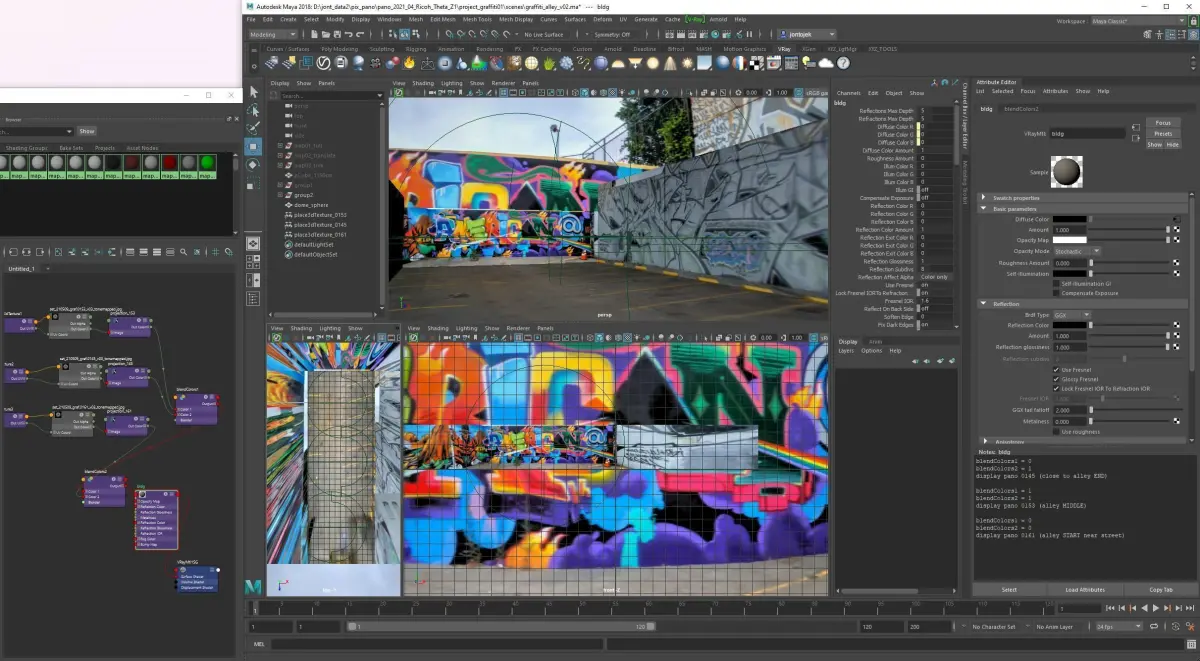Click the Copy Tab button
The height and width of the screenshot is (661, 1200).
pos(1161,589)
